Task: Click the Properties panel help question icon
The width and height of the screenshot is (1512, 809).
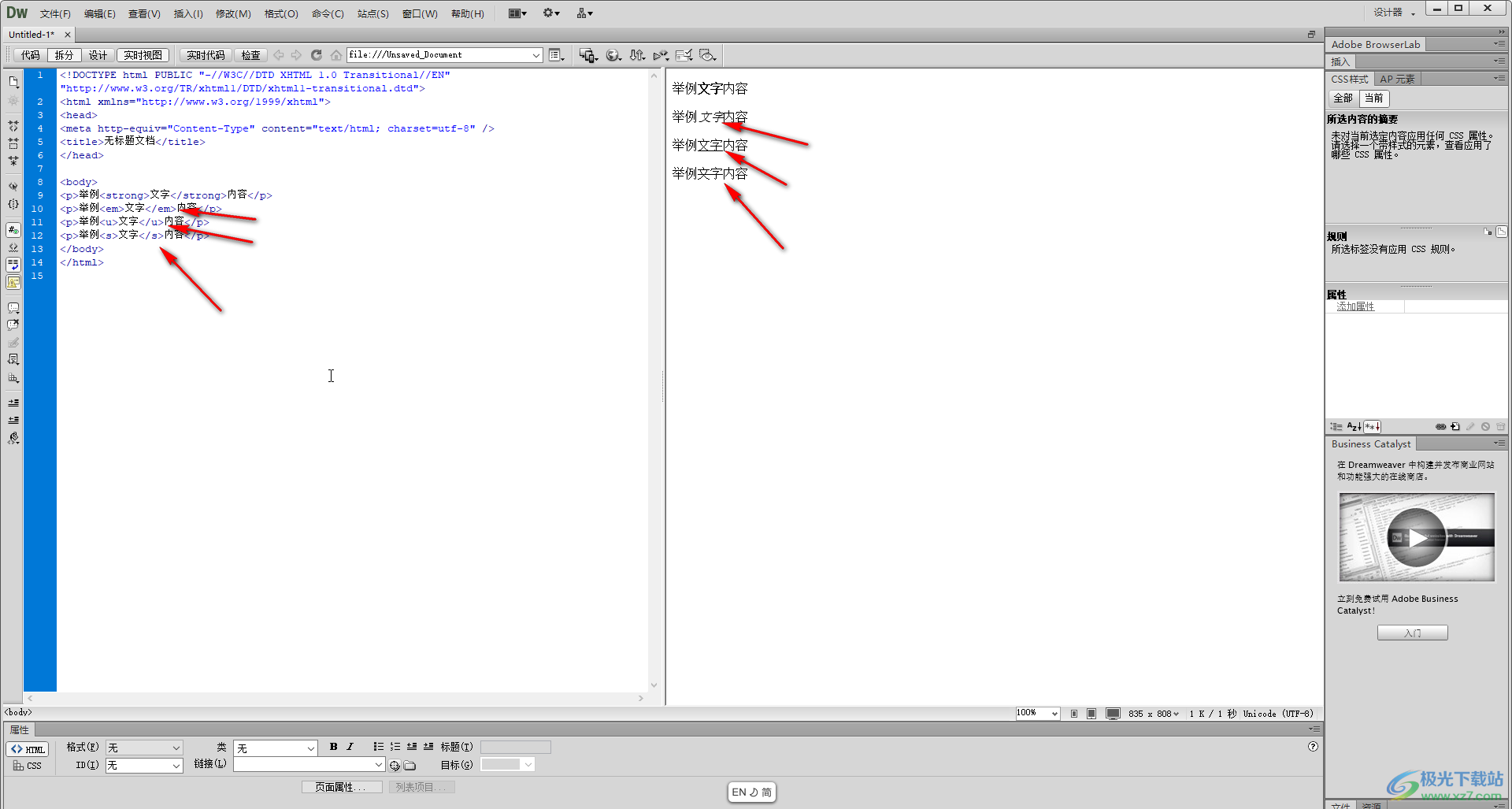Action: [1313, 747]
